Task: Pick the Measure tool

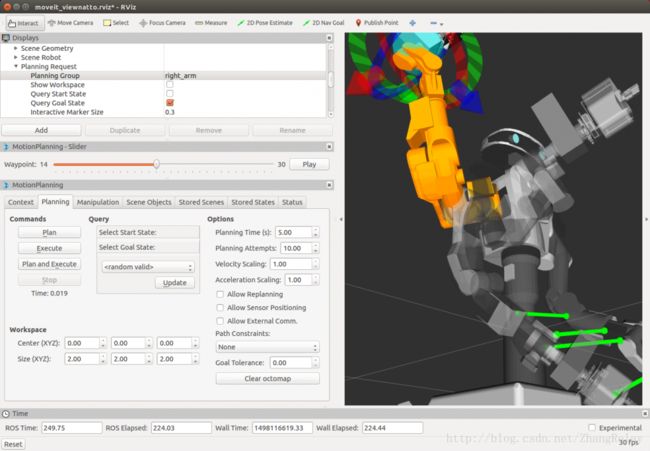Action: (213, 21)
